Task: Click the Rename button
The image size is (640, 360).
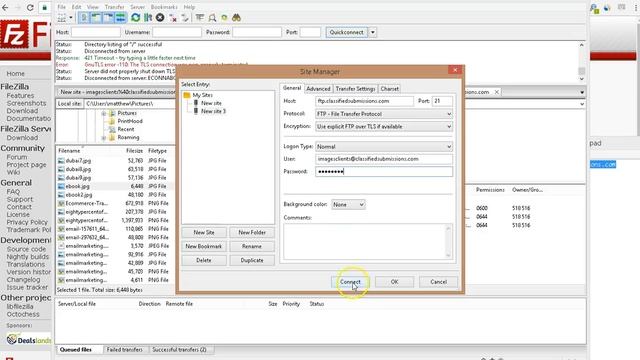Action: (x=252, y=246)
